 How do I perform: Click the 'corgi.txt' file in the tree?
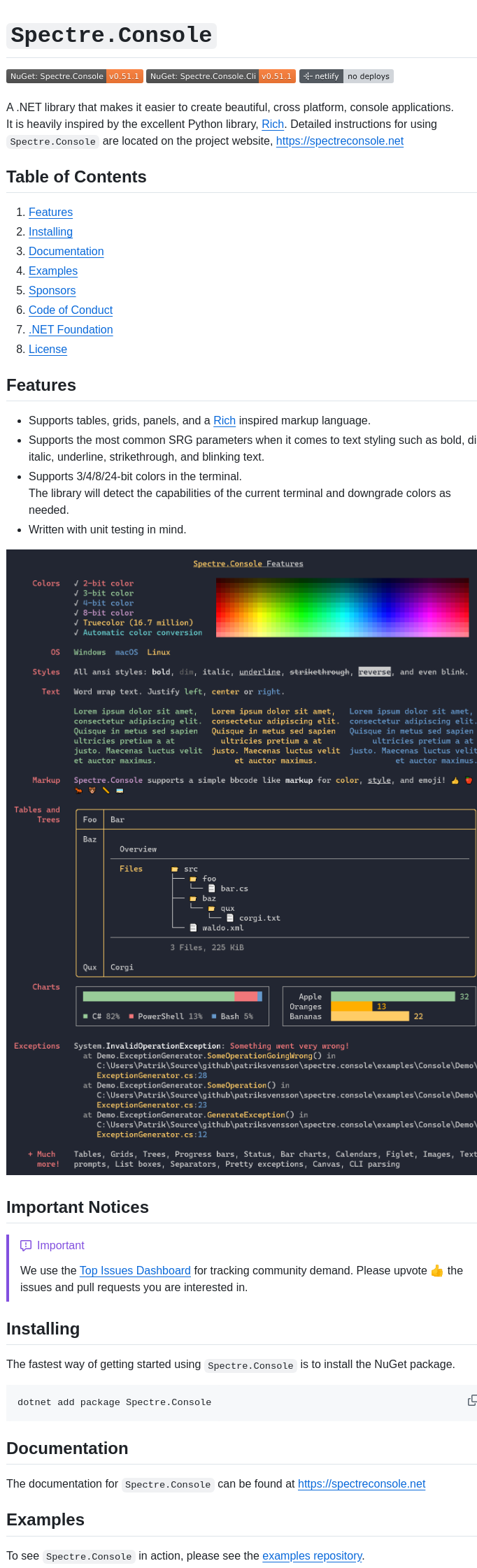click(x=259, y=918)
